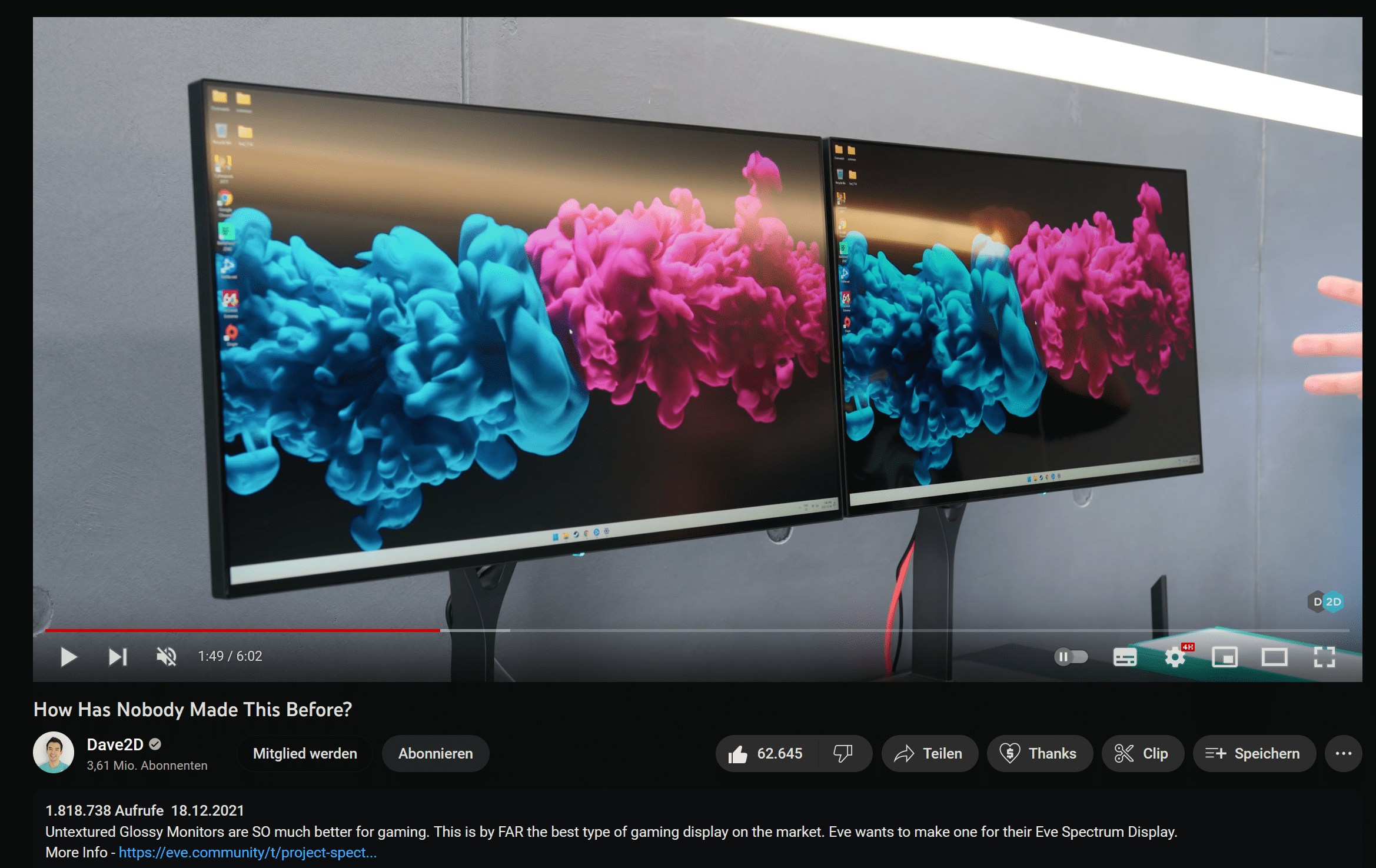1376x868 pixels.
Task: Skip to the next video
Action: (118, 657)
